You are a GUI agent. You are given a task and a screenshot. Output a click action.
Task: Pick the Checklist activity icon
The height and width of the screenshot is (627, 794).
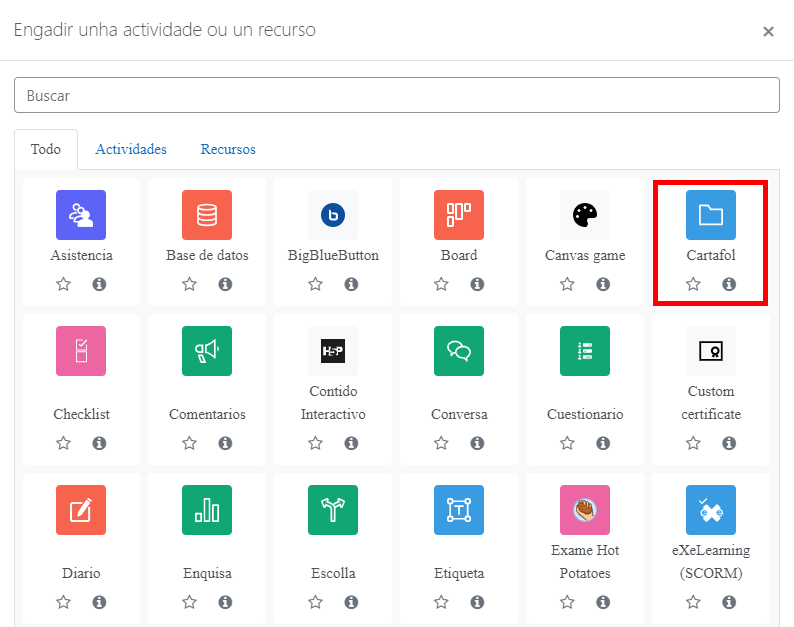point(81,351)
